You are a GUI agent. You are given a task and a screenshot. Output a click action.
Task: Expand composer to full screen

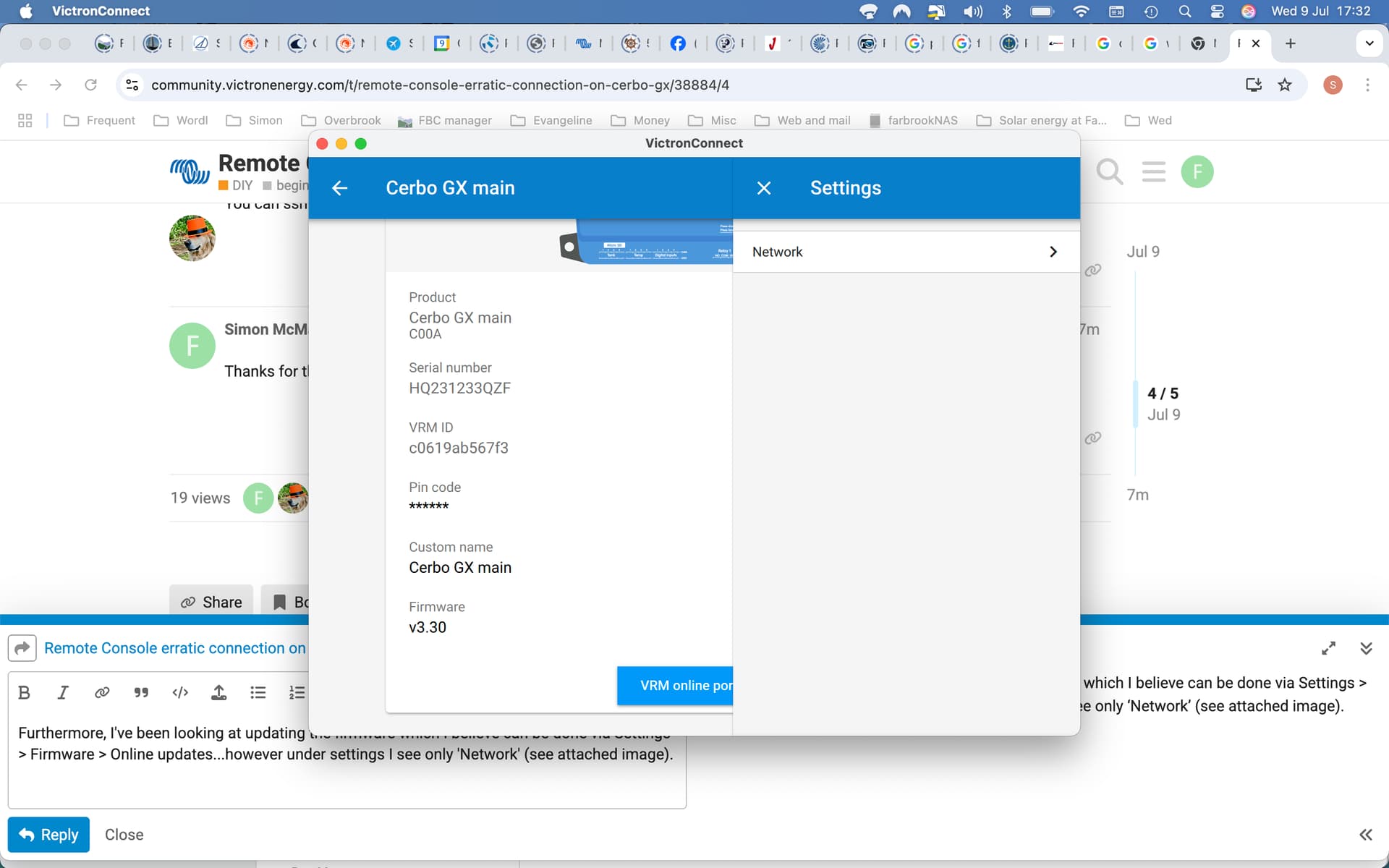click(x=1328, y=648)
